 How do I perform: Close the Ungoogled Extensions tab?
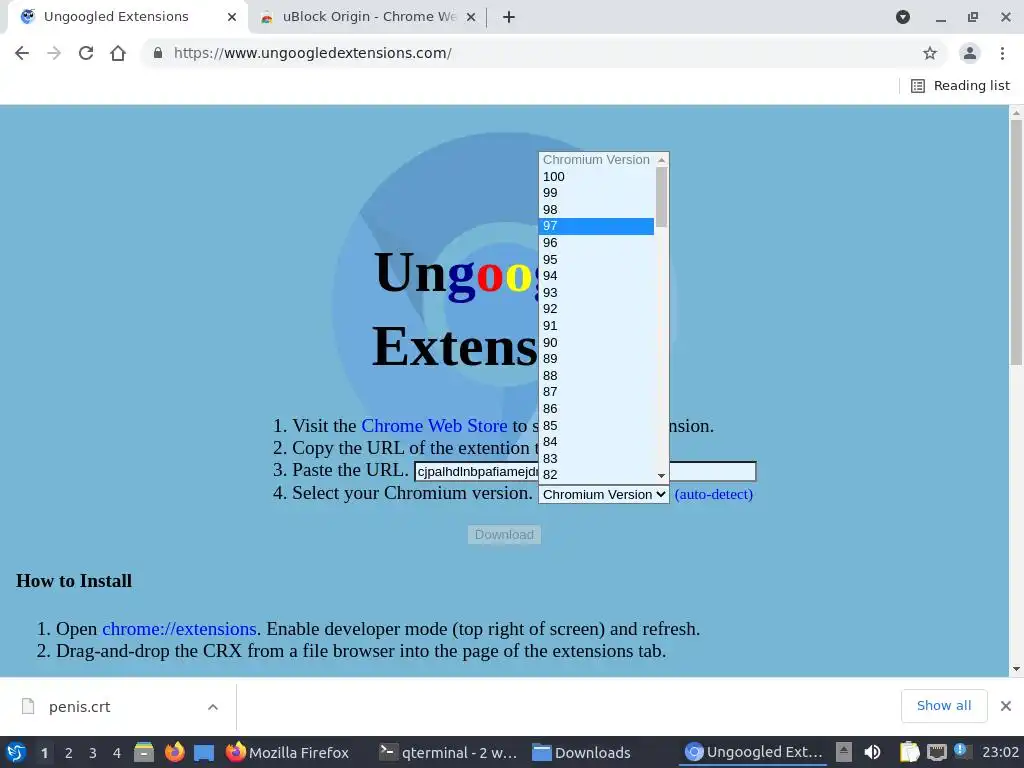point(232,17)
